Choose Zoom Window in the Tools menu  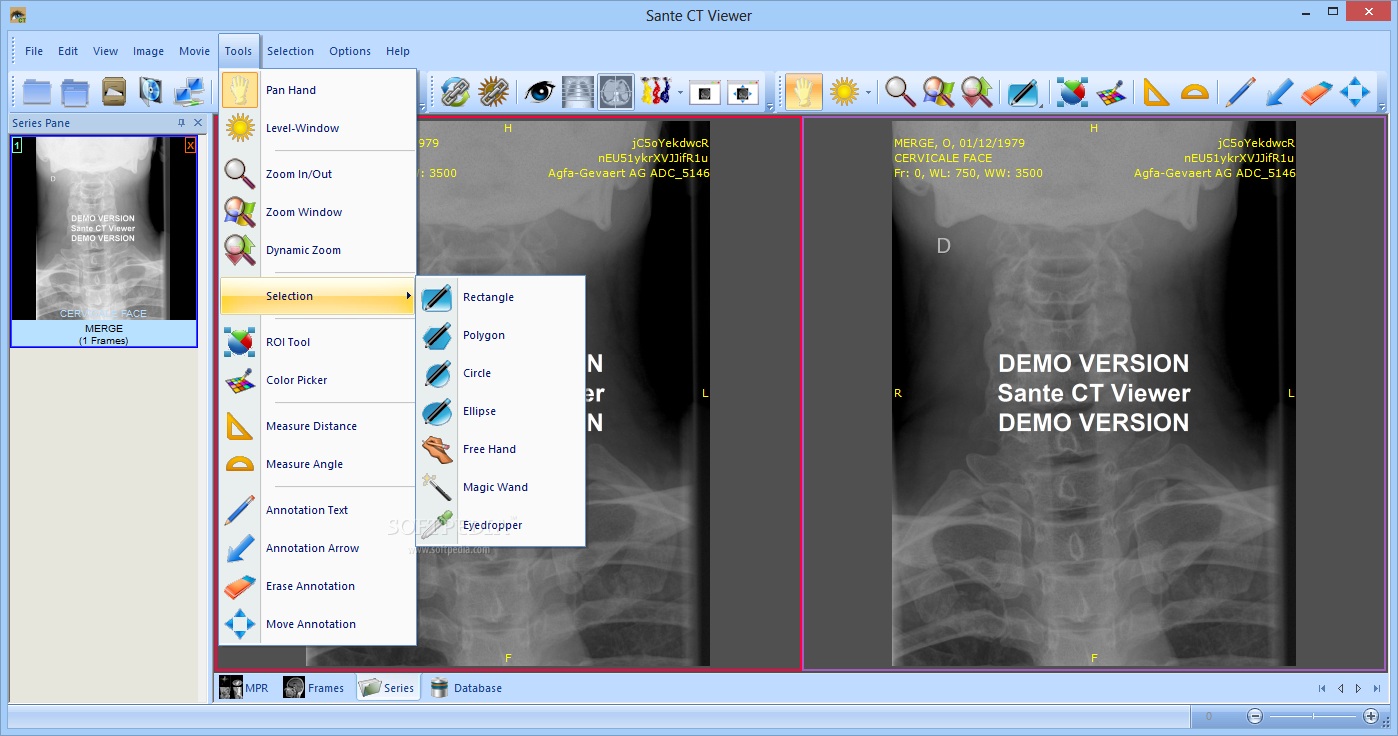(x=318, y=212)
